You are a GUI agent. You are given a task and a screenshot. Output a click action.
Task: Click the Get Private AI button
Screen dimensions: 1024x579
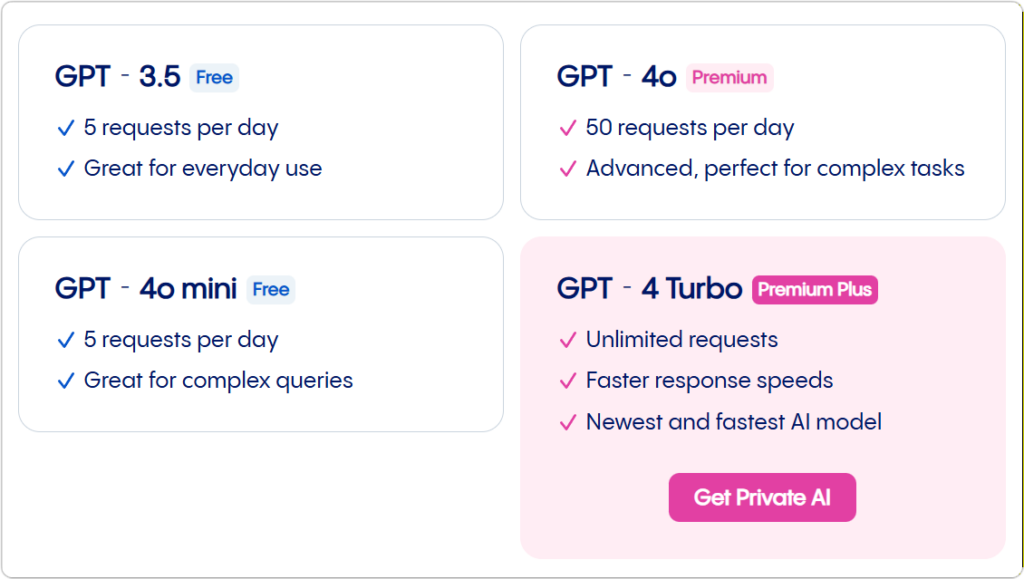click(762, 497)
